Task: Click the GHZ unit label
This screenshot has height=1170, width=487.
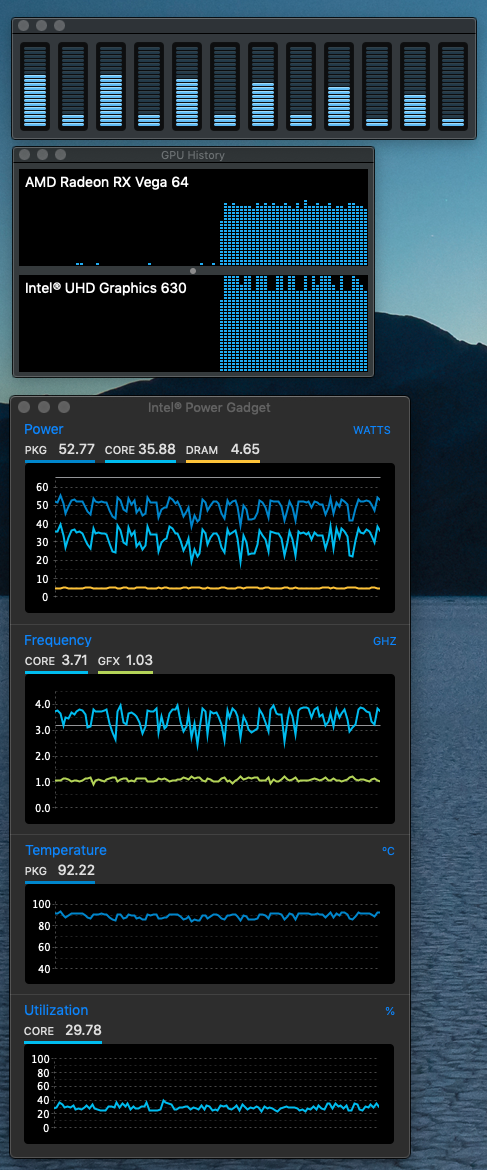Action: 385,641
